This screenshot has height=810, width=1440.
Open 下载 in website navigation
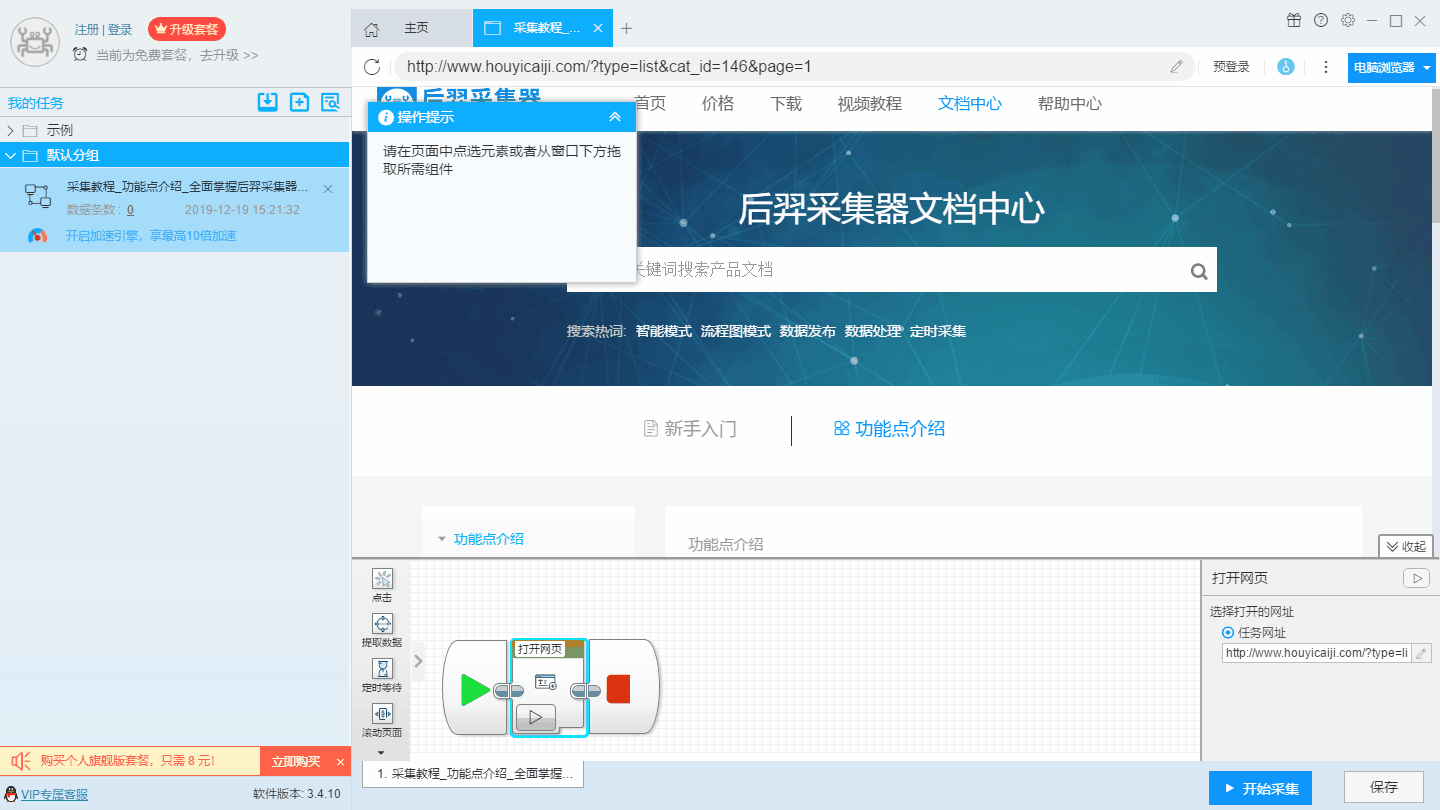click(x=786, y=104)
